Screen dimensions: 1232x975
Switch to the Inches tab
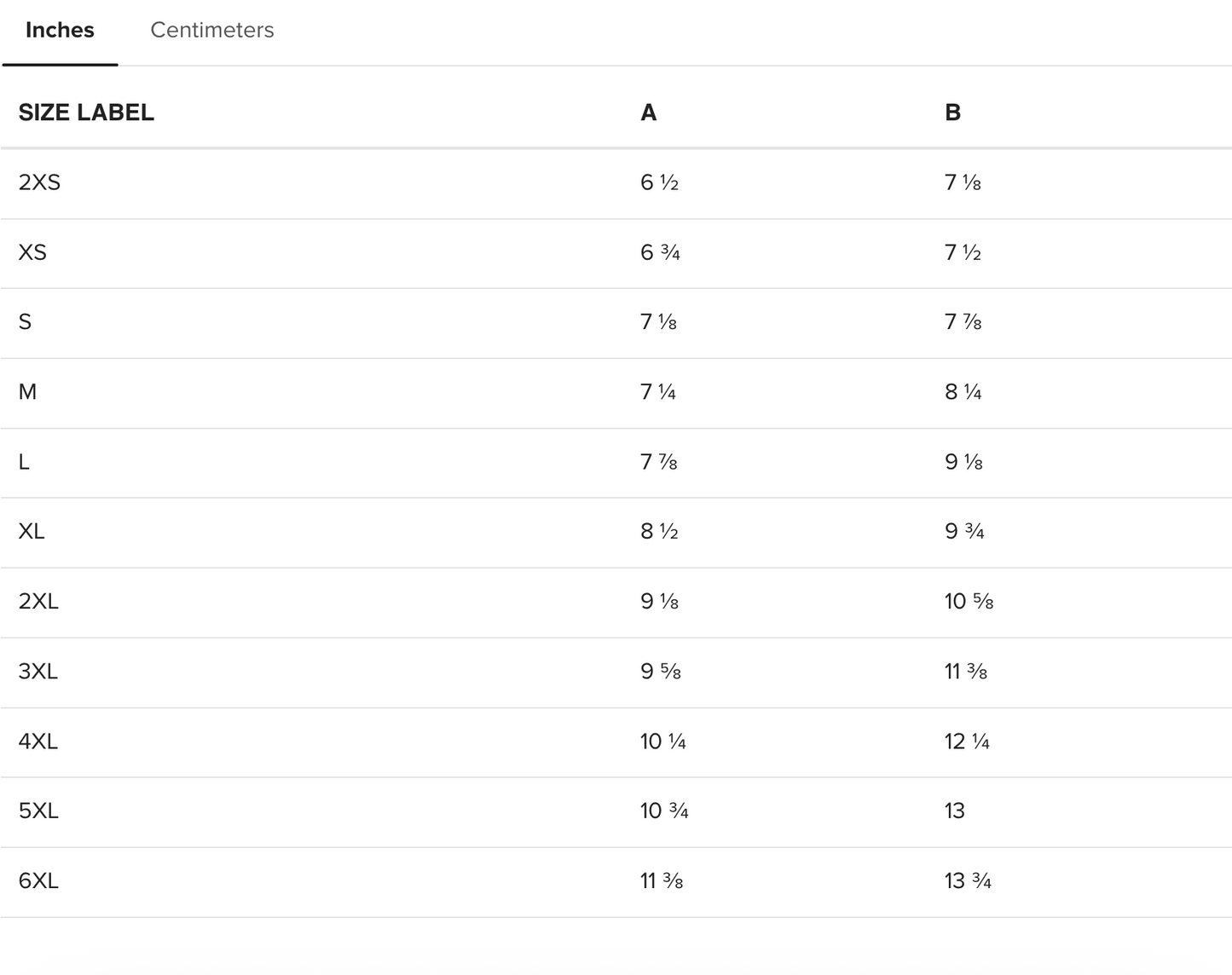pyautogui.click(x=60, y=30)
